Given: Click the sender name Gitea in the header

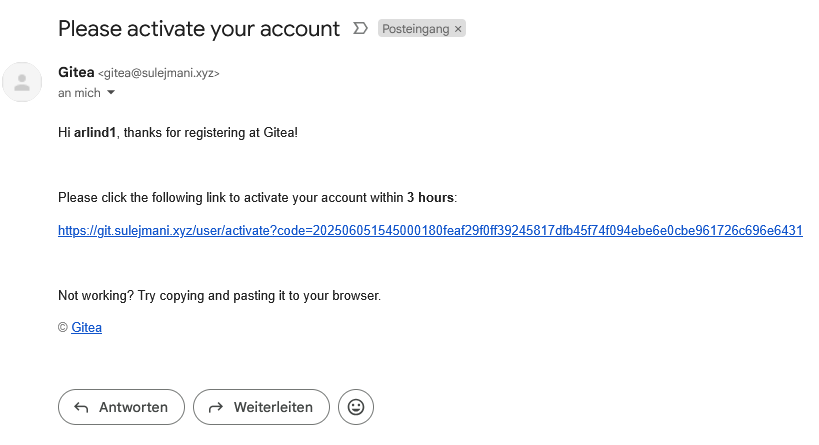Looking at the screenshot, I should [x=75, y=72].
